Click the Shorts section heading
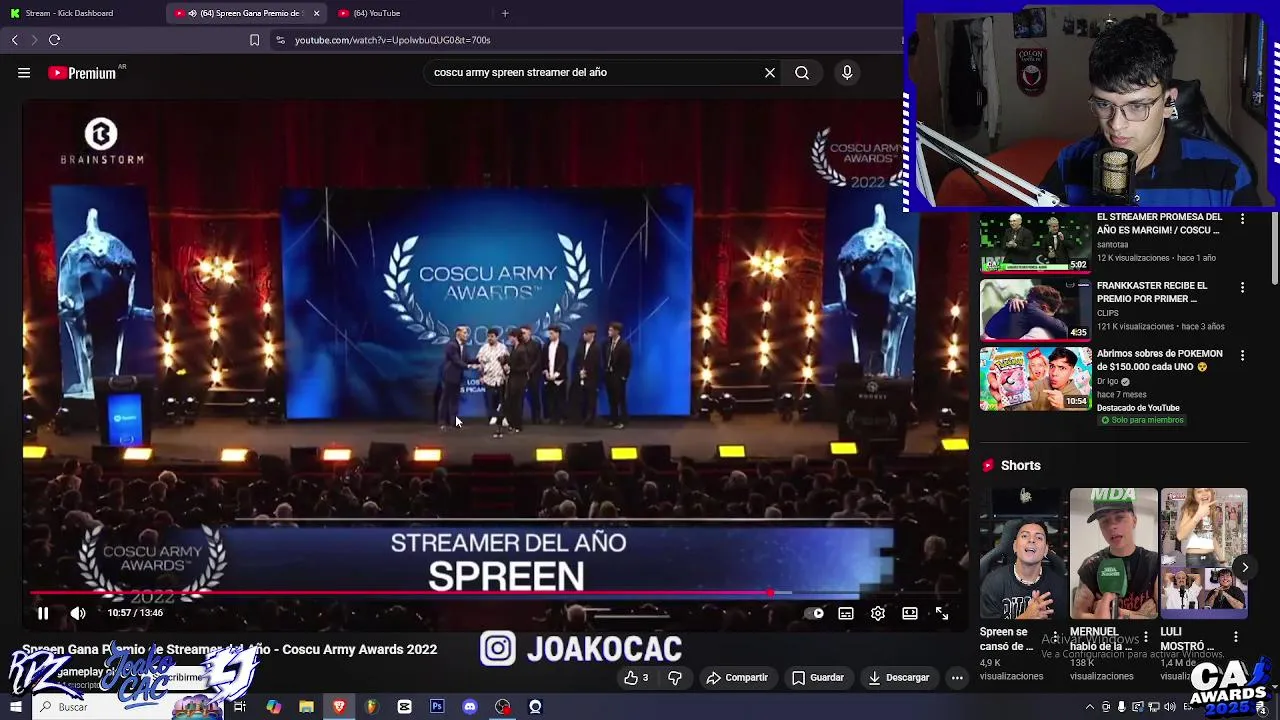 pos(1020,465)
